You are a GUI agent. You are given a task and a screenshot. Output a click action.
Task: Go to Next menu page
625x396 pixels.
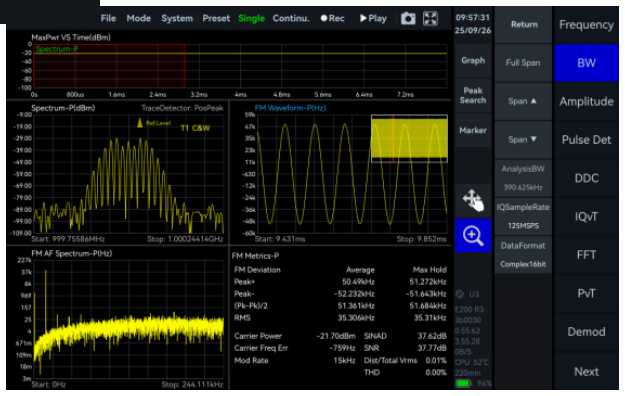pyautogui.click(x=586, y=371)
